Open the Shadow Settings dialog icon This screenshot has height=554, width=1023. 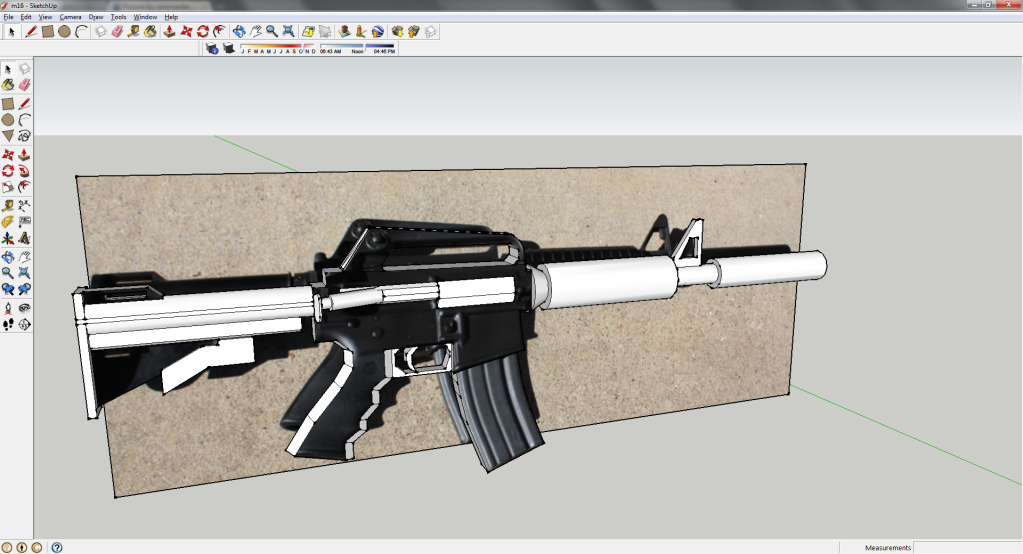[212, 48]
